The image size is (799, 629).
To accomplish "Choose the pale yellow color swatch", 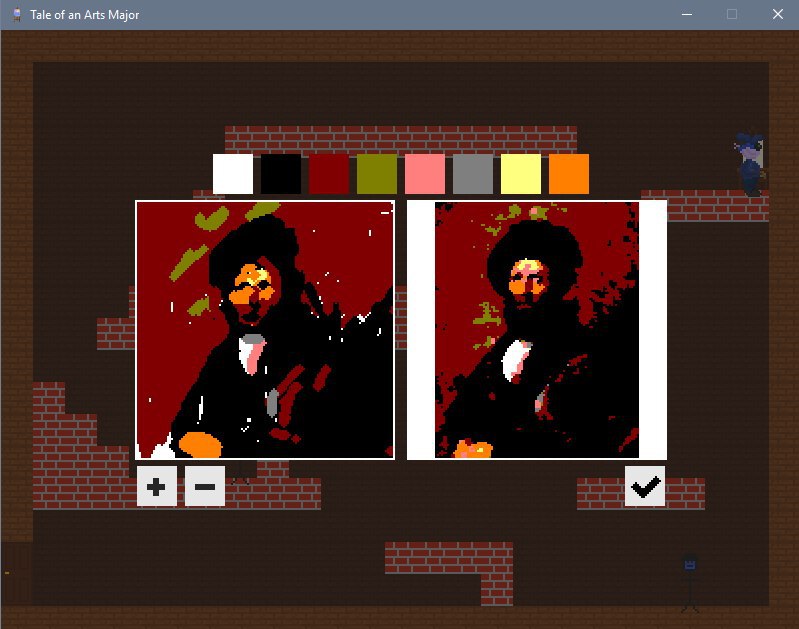I will [x=521, y=174].
